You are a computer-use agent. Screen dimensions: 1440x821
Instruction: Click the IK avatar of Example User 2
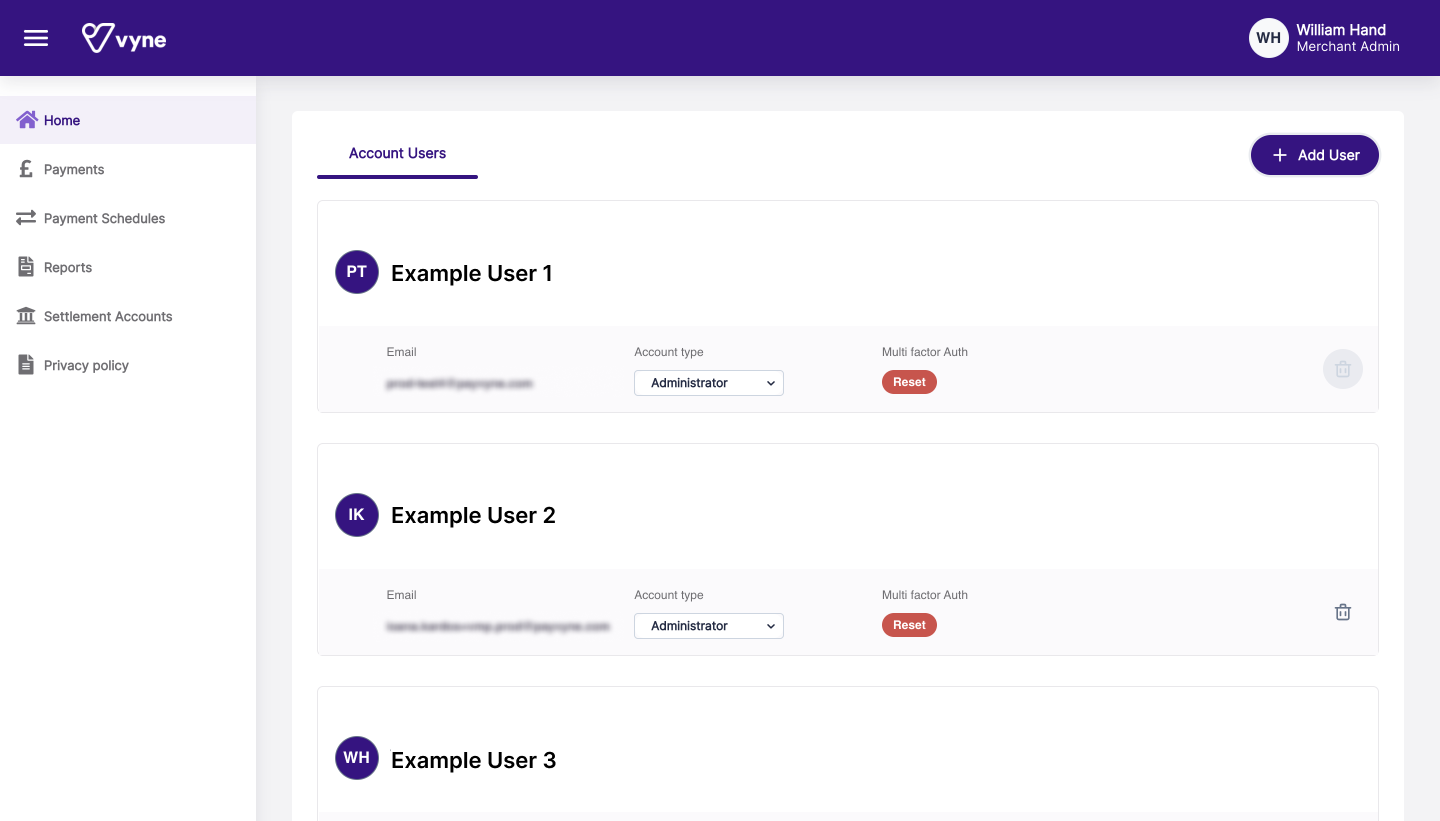tap(357, 515)
